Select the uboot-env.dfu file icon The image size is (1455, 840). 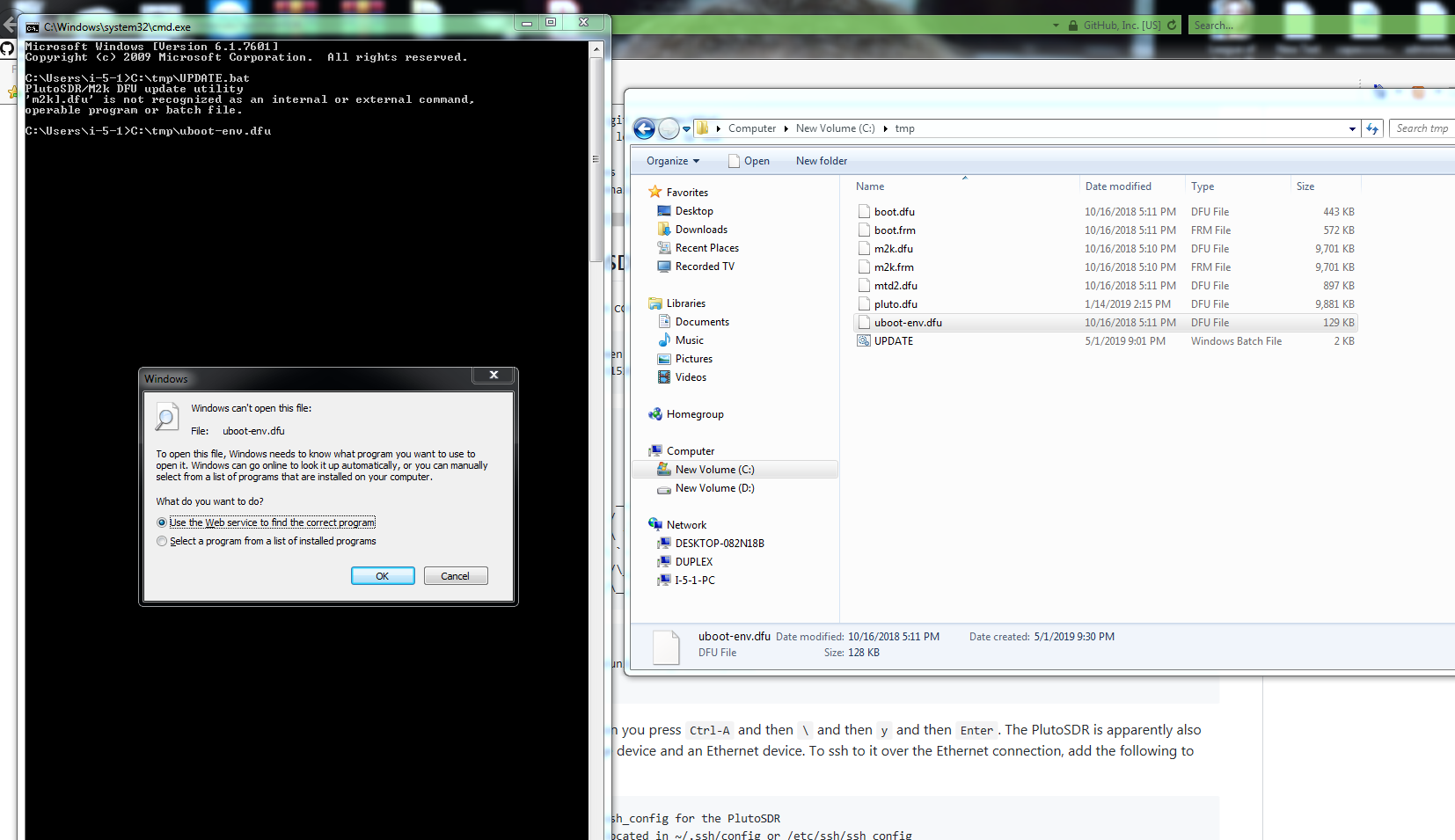864,323
